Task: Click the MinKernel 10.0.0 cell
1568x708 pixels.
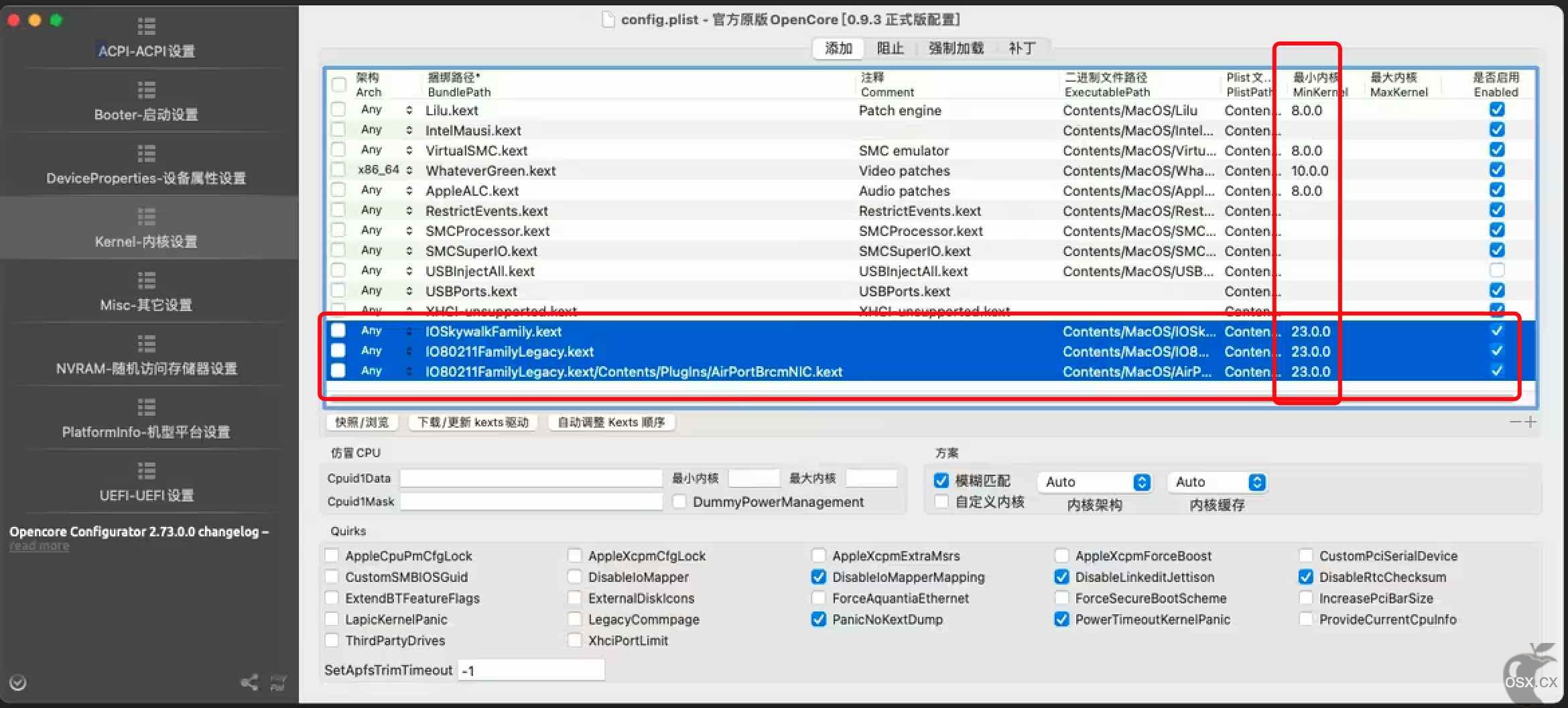Action: tap(1309, 170)
